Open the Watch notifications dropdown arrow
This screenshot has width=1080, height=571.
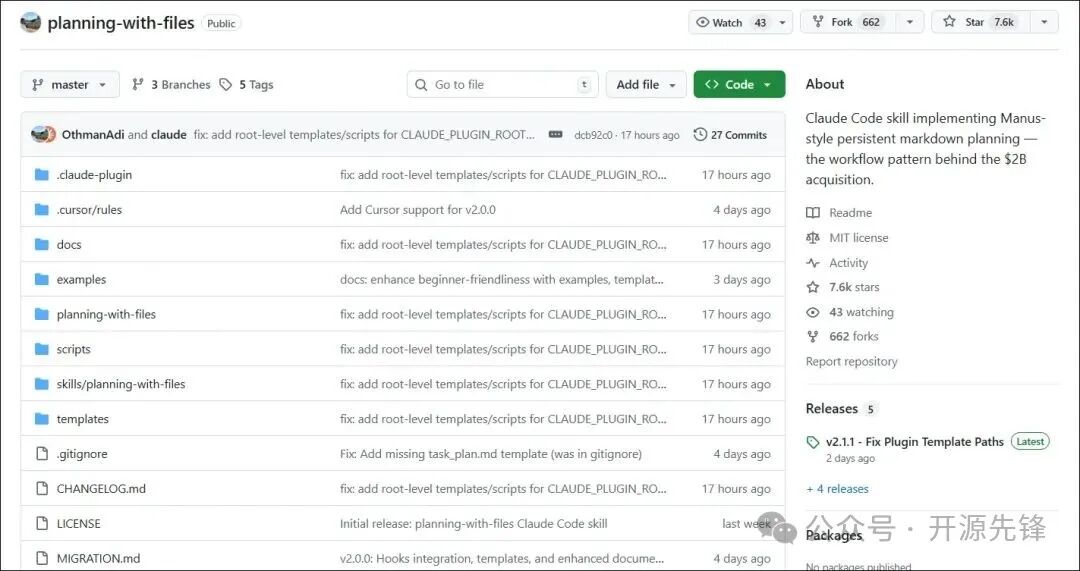[x=782, y=22]
